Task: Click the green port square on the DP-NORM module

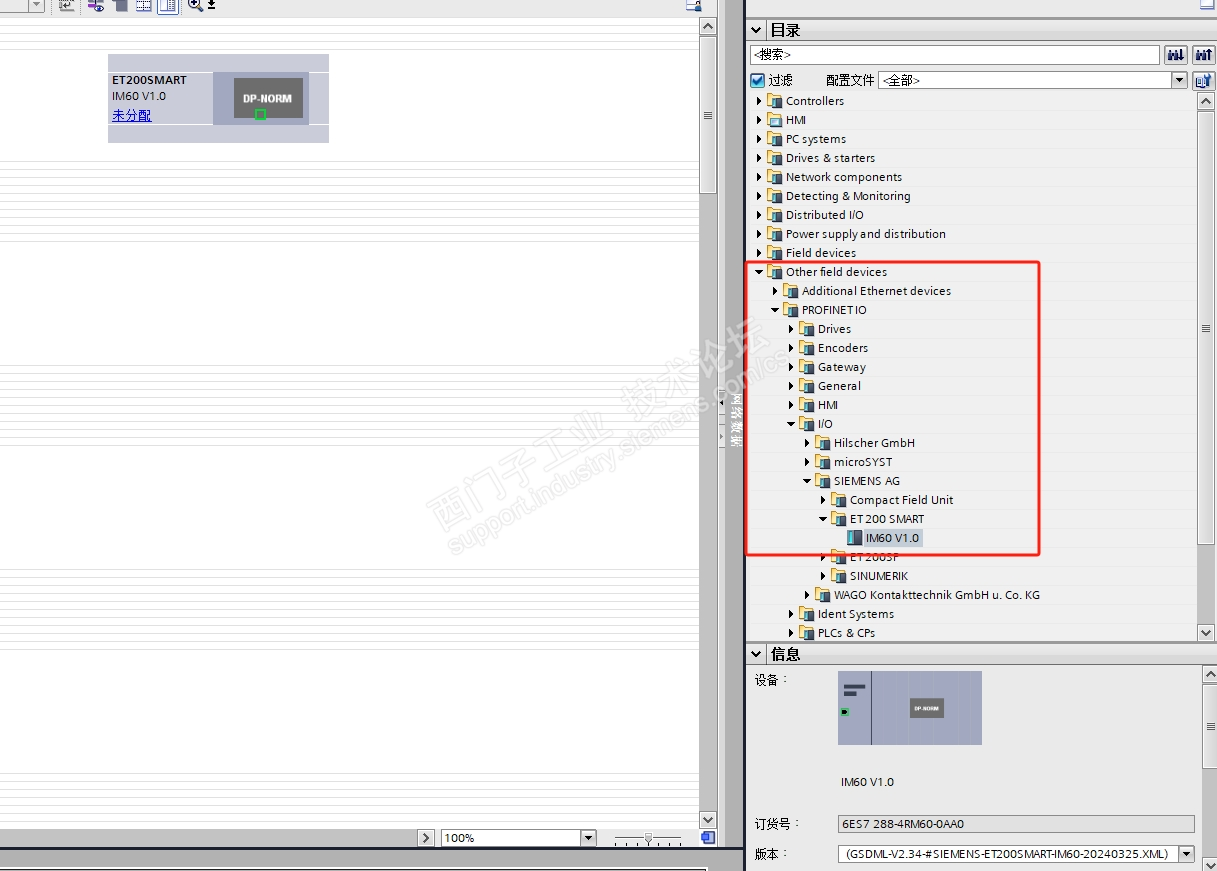Action: point(260,114)
